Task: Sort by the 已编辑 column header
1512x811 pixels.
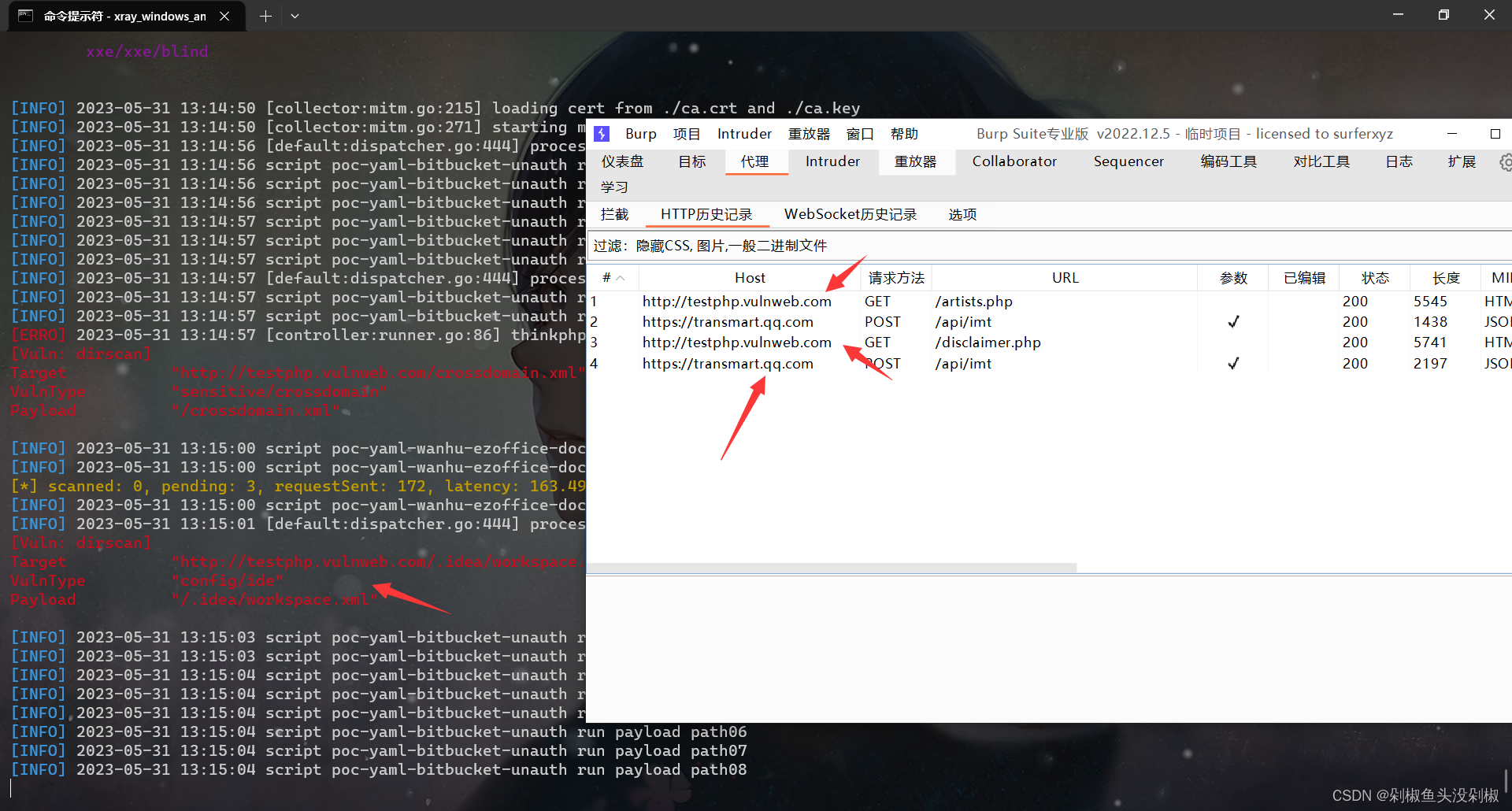Action: pyautogui.click(x=1304, y=278)
